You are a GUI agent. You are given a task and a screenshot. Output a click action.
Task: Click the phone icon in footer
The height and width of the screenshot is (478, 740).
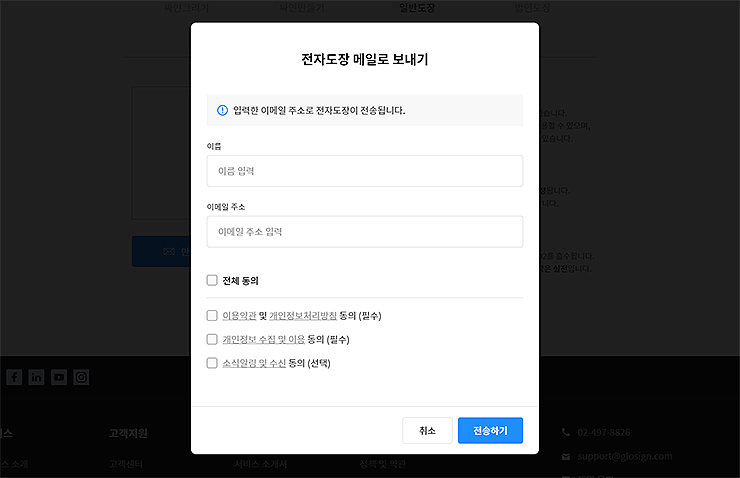point(566,432)
